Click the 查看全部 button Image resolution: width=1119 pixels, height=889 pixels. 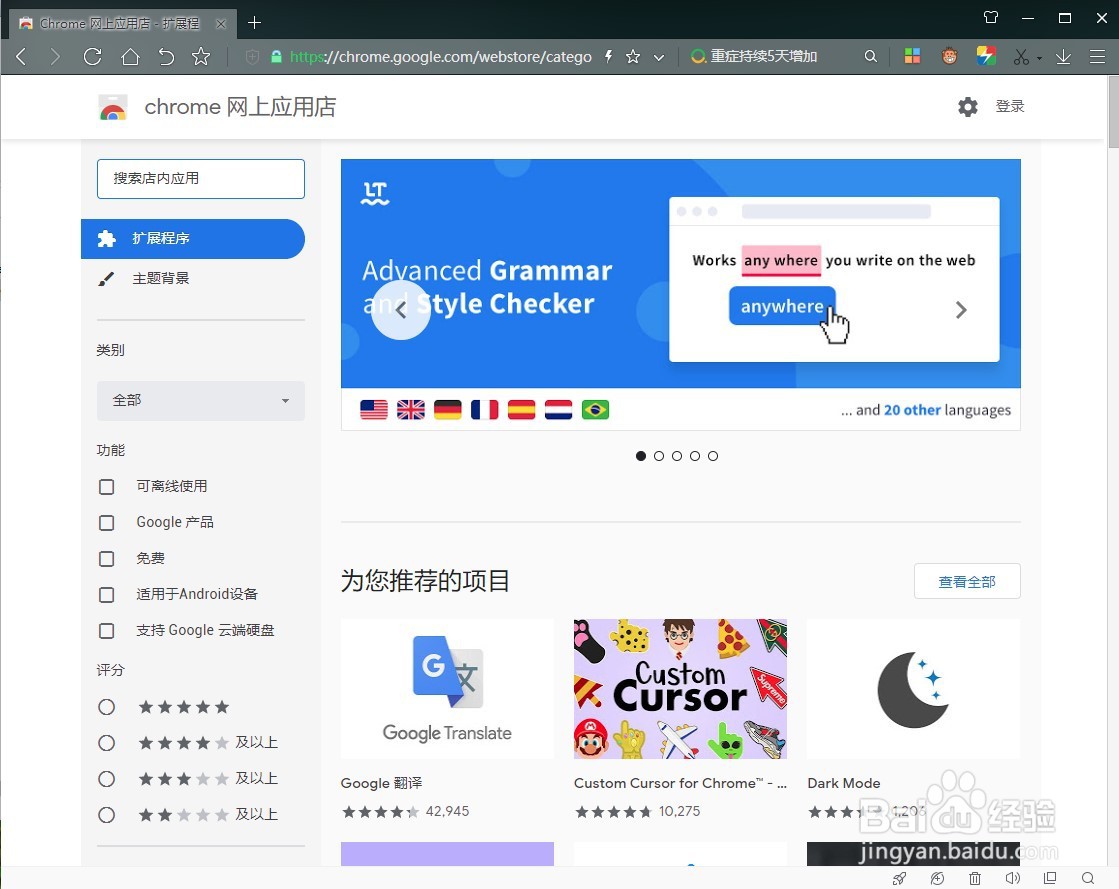coord(967,581)
